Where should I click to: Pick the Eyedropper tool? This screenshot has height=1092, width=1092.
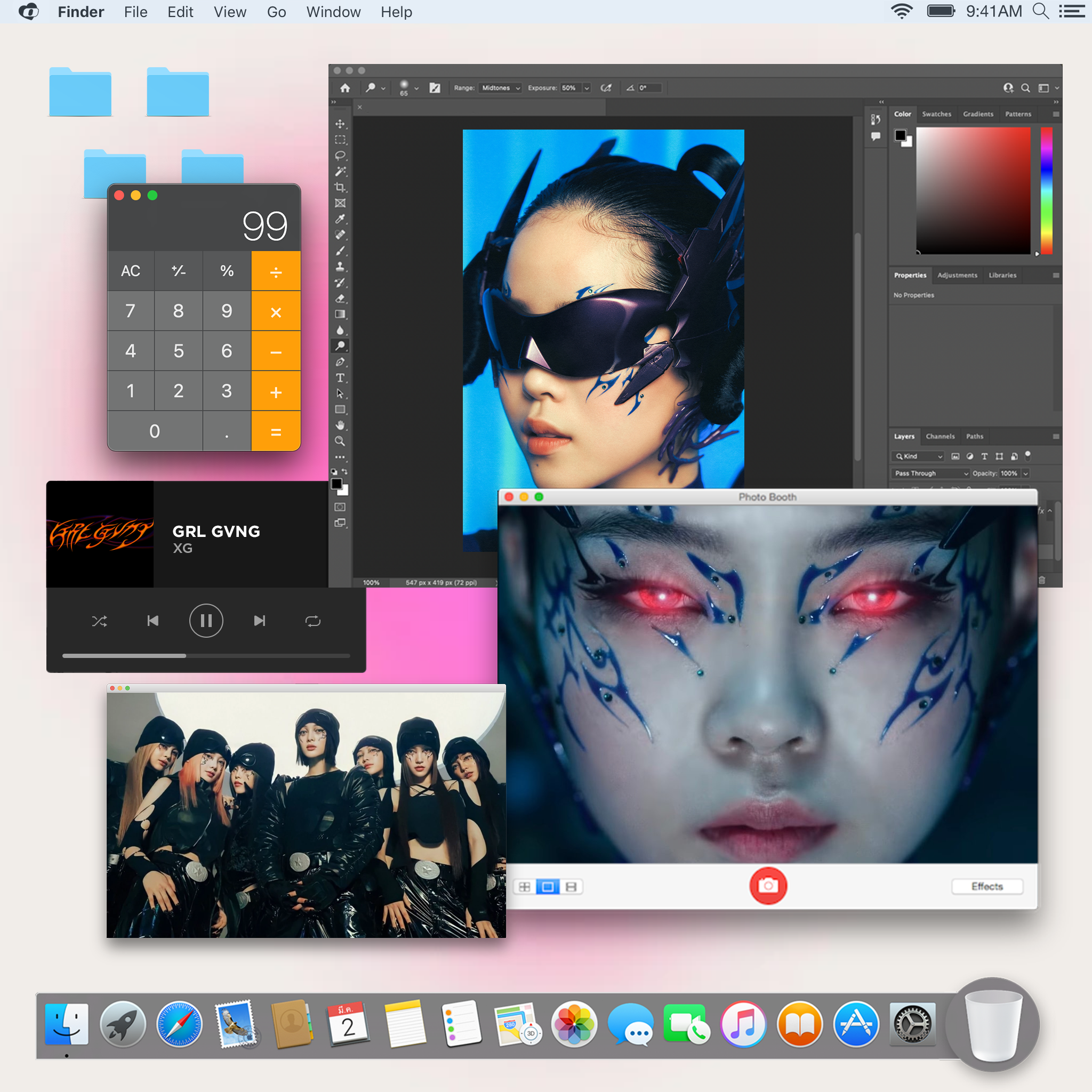pyautogui.click(x=340, y=219)
